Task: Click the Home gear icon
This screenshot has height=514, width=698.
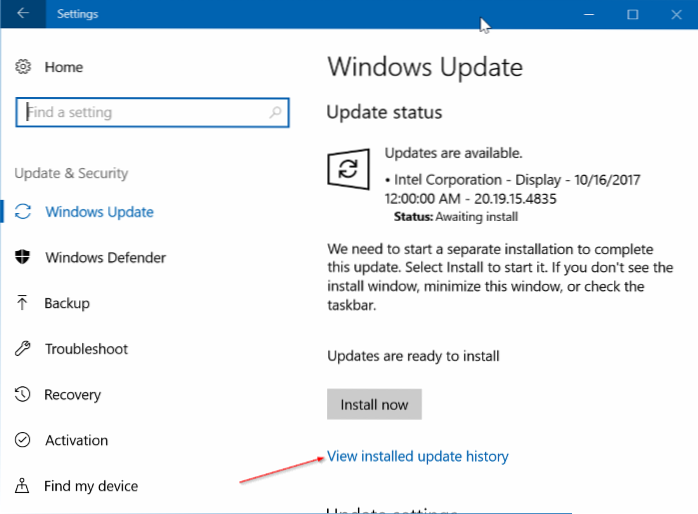Action: 23,67
